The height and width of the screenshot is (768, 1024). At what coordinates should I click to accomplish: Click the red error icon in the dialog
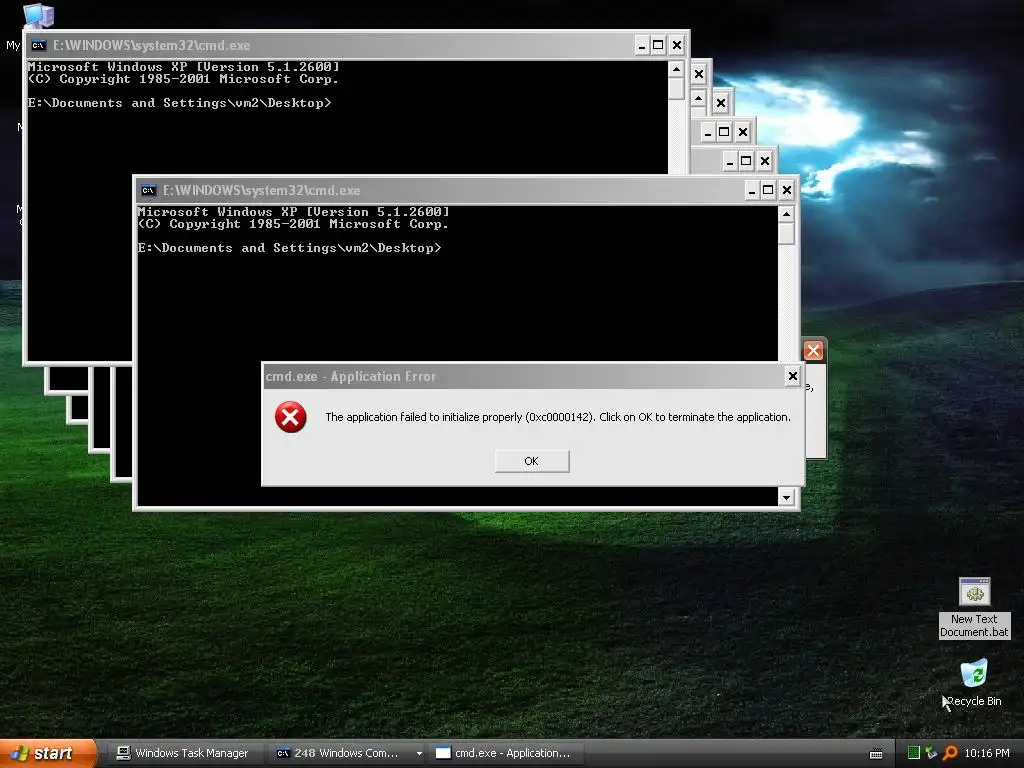291,417
